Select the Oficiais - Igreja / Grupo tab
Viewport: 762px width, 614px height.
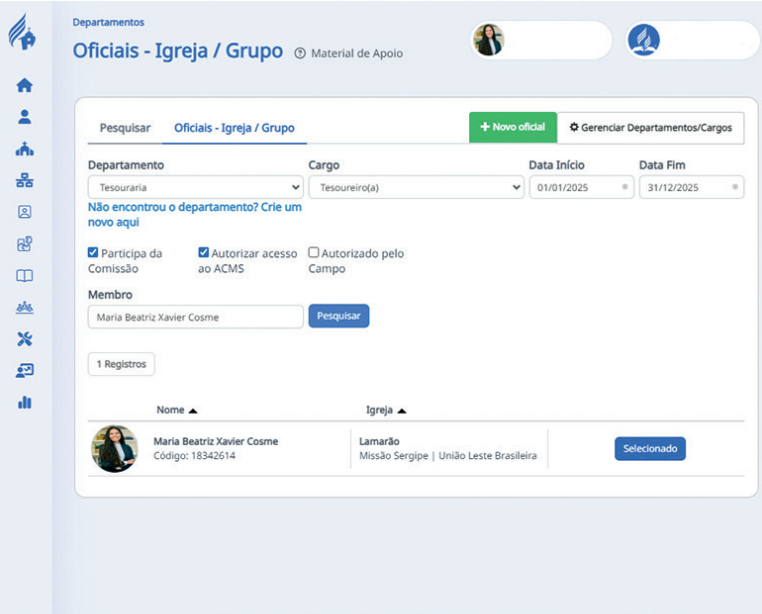[234, 128]
